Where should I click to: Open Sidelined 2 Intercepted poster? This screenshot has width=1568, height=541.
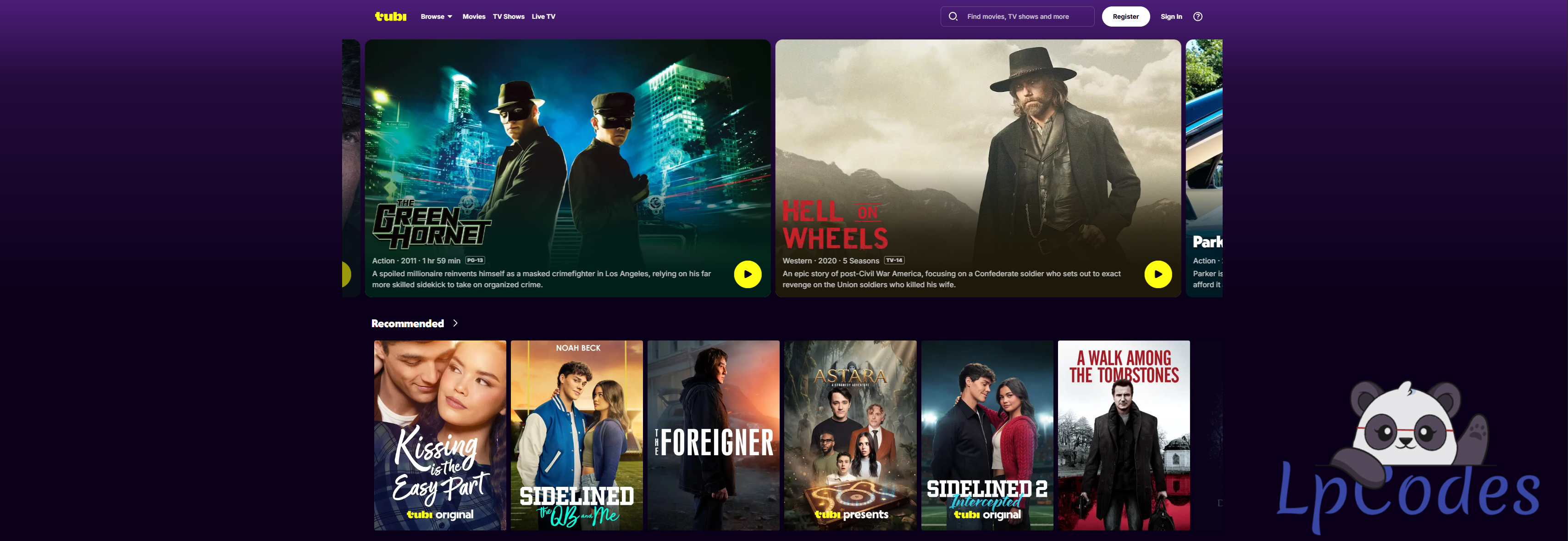click(986, 435)
